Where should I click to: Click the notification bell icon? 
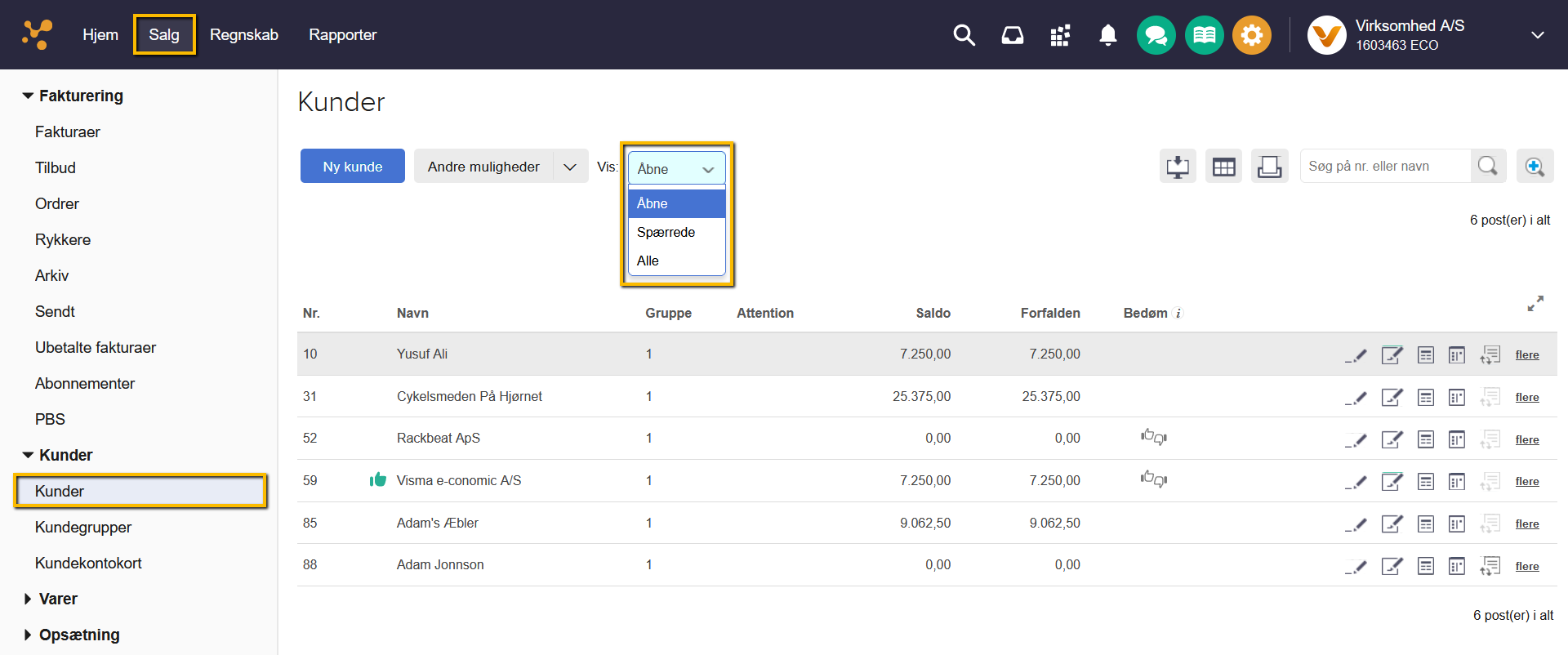(1107, 35)
